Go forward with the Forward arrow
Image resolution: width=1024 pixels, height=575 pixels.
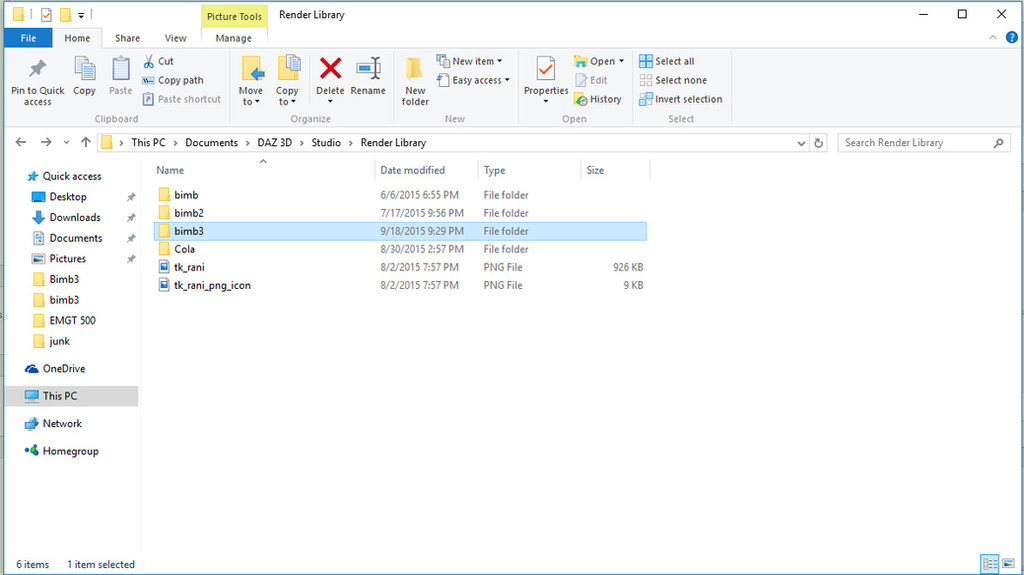point(46,142)
